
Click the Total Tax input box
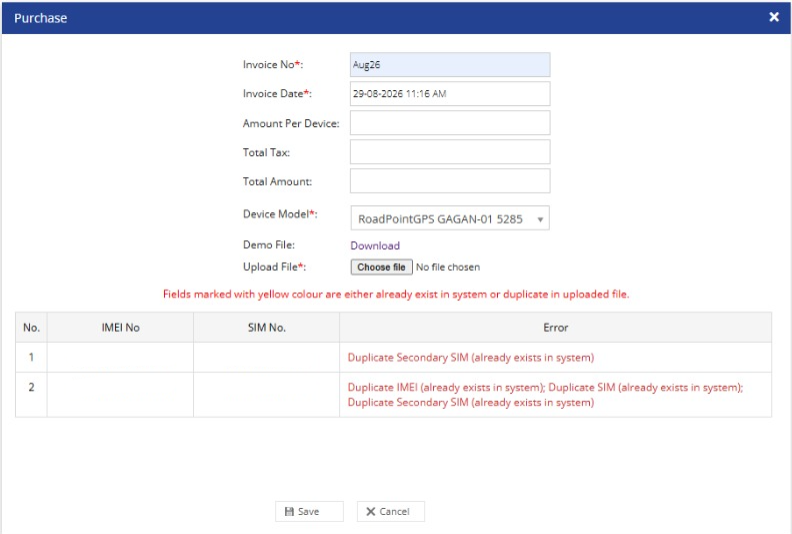click(x=450, y=152)
